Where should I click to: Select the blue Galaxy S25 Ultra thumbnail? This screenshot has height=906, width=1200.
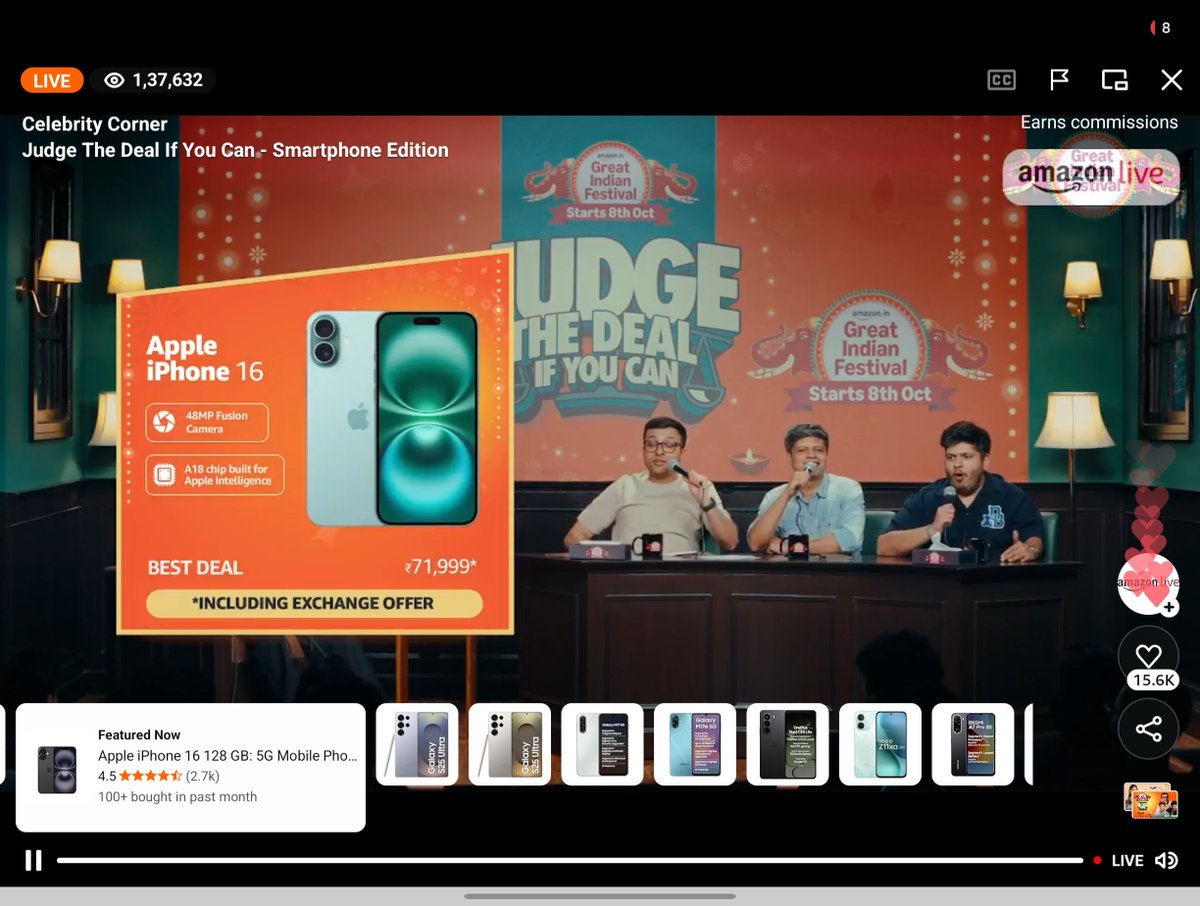click(417, 744)
